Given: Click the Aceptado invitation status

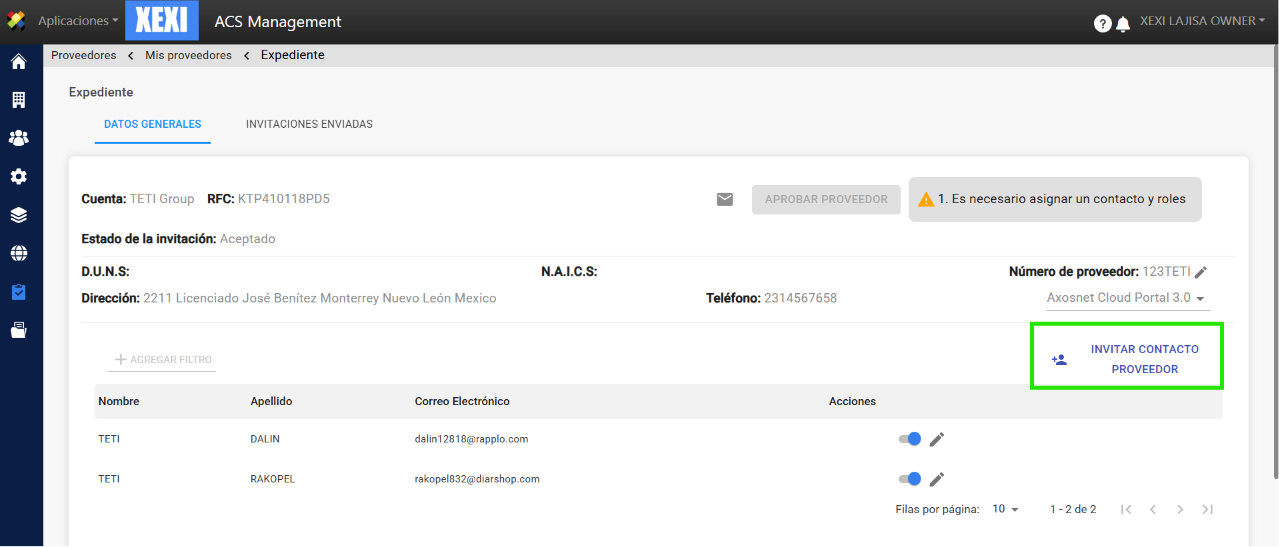Looking at the screenshot, I should click(x=248, y=239).
